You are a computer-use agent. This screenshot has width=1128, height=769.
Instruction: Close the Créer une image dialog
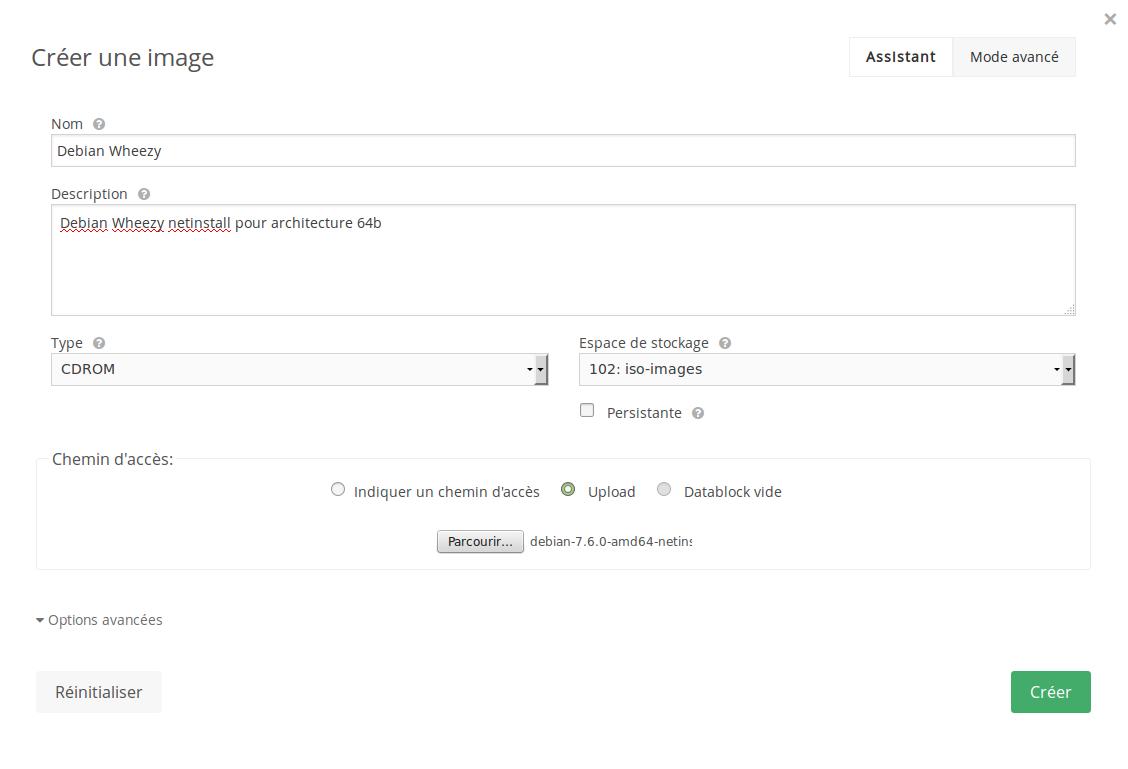[1110, 19]
